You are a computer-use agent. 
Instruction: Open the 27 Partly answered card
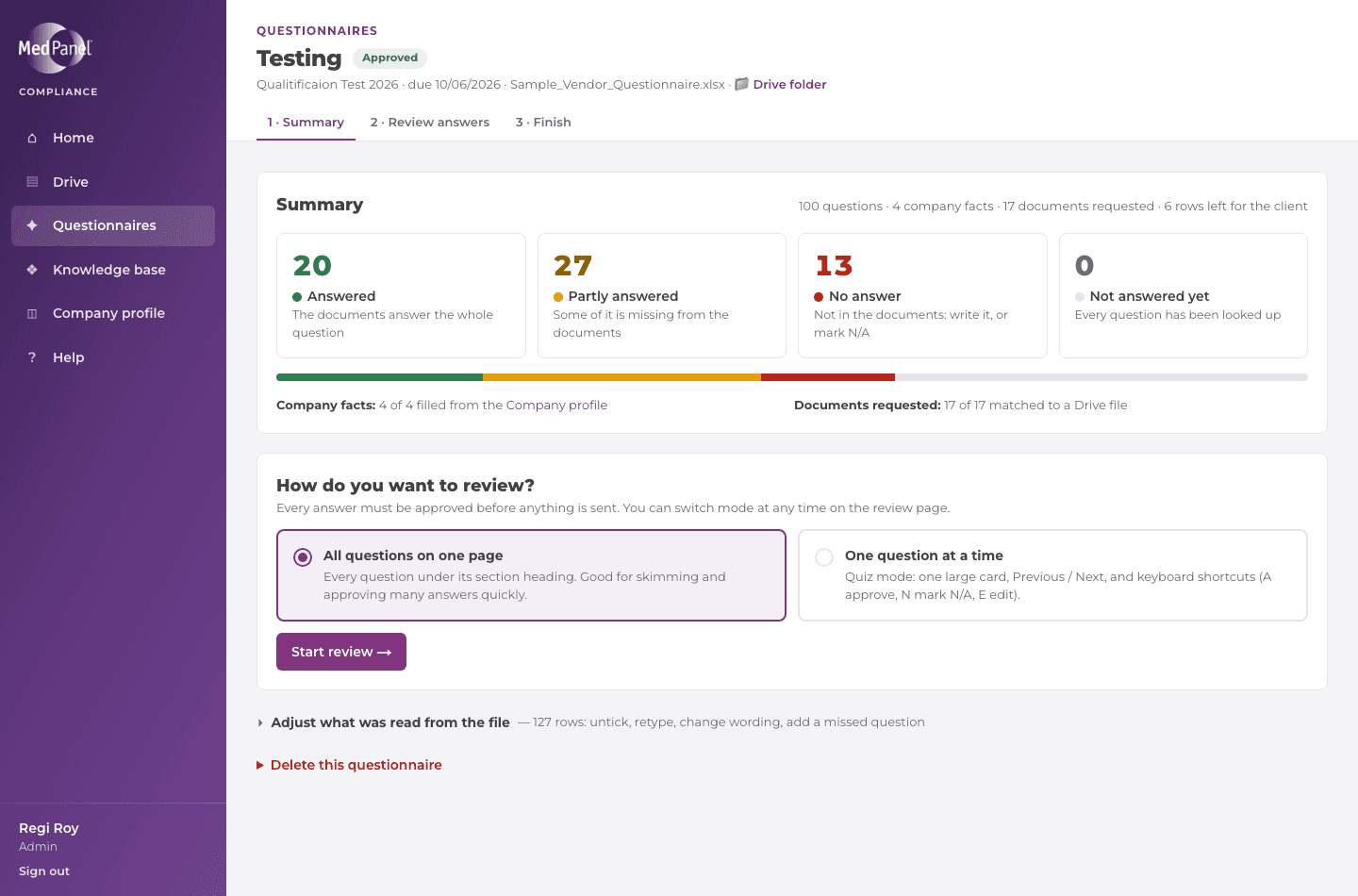click(662, 296)
